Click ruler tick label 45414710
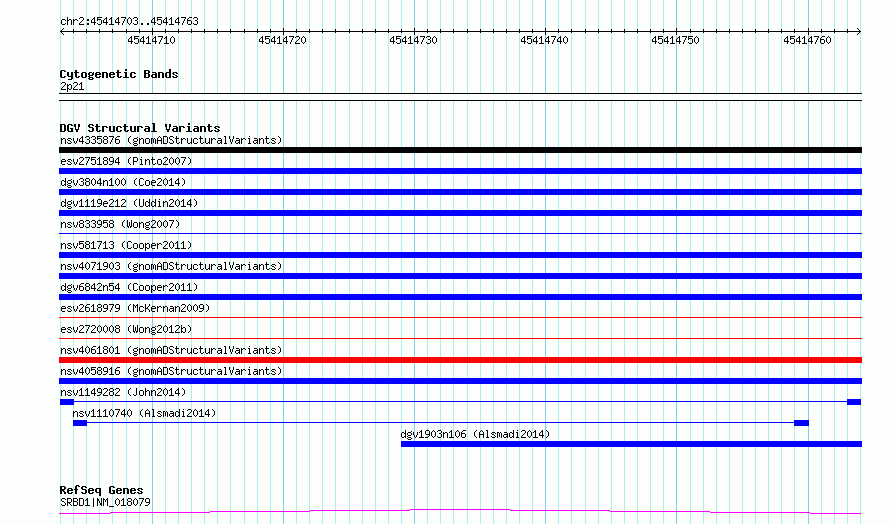 tap(151, 40)
